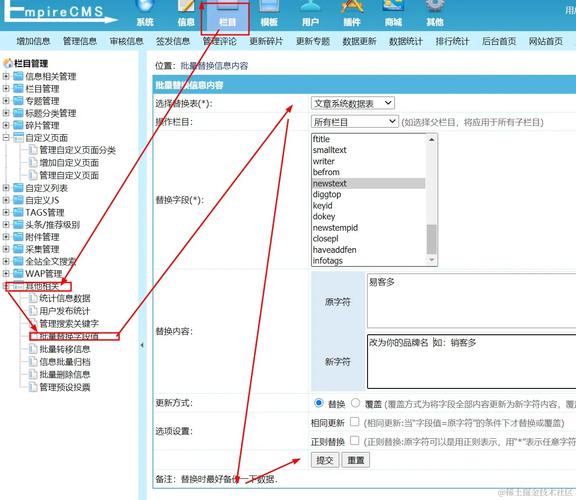The width and height of the screenshot is (576, 500).
Task: Expand the 栏目管理 tree node
Action: click(x=6, y=89)
